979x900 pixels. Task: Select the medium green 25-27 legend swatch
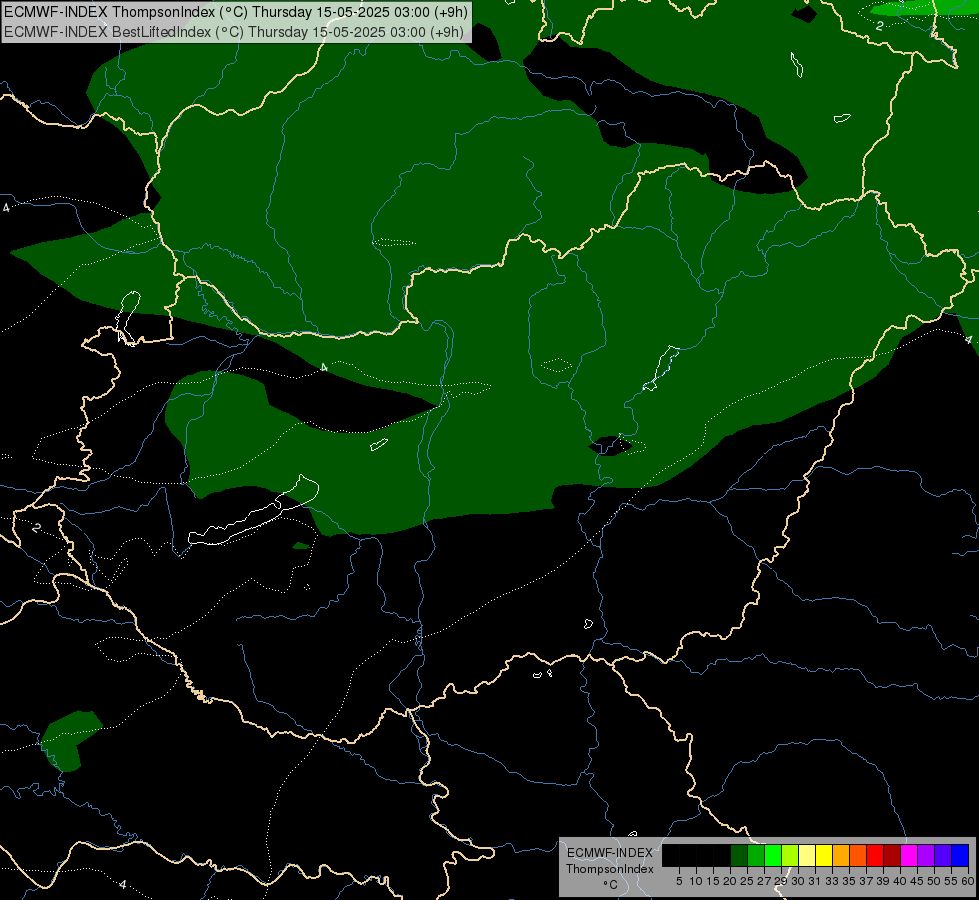click(756, 855)
